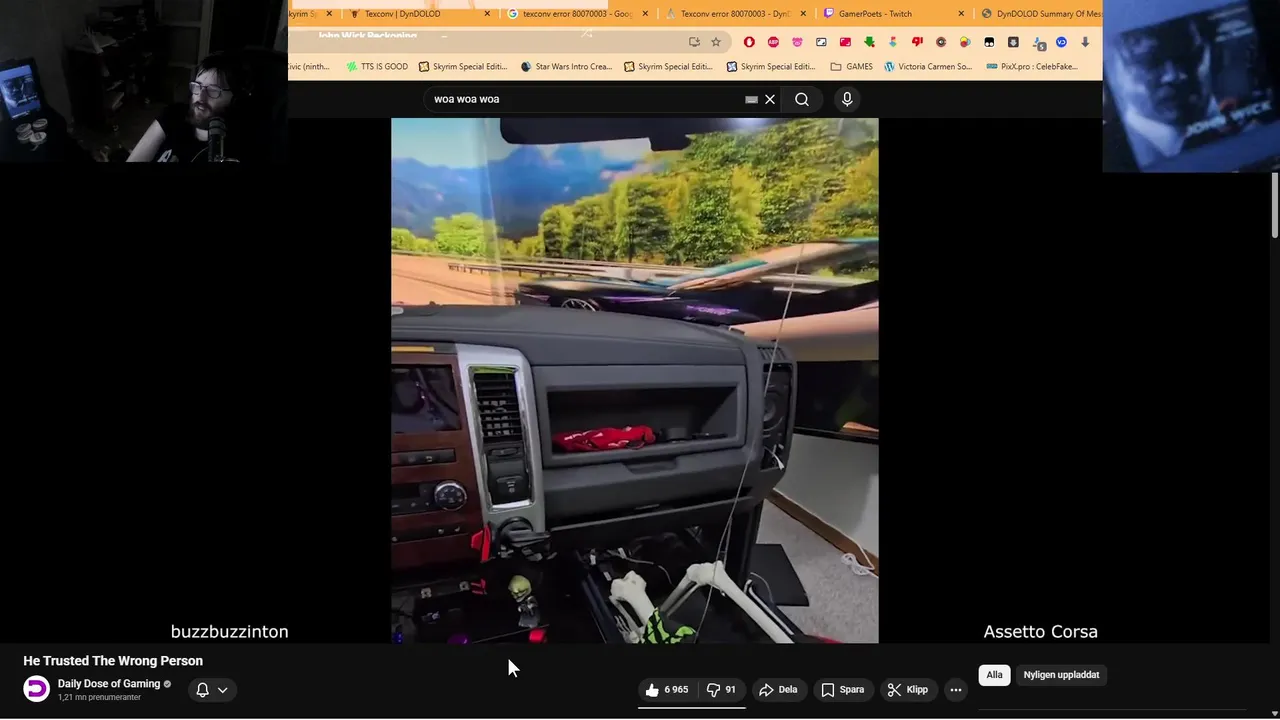Open the red thumbs-down extension icon
The image size is (1280, 720).
pos(917,42)
